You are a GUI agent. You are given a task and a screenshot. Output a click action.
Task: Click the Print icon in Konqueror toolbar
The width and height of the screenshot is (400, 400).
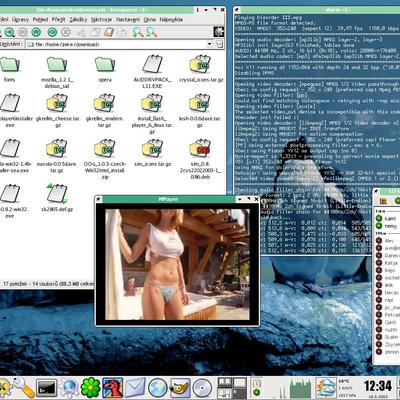pos(122,32)
